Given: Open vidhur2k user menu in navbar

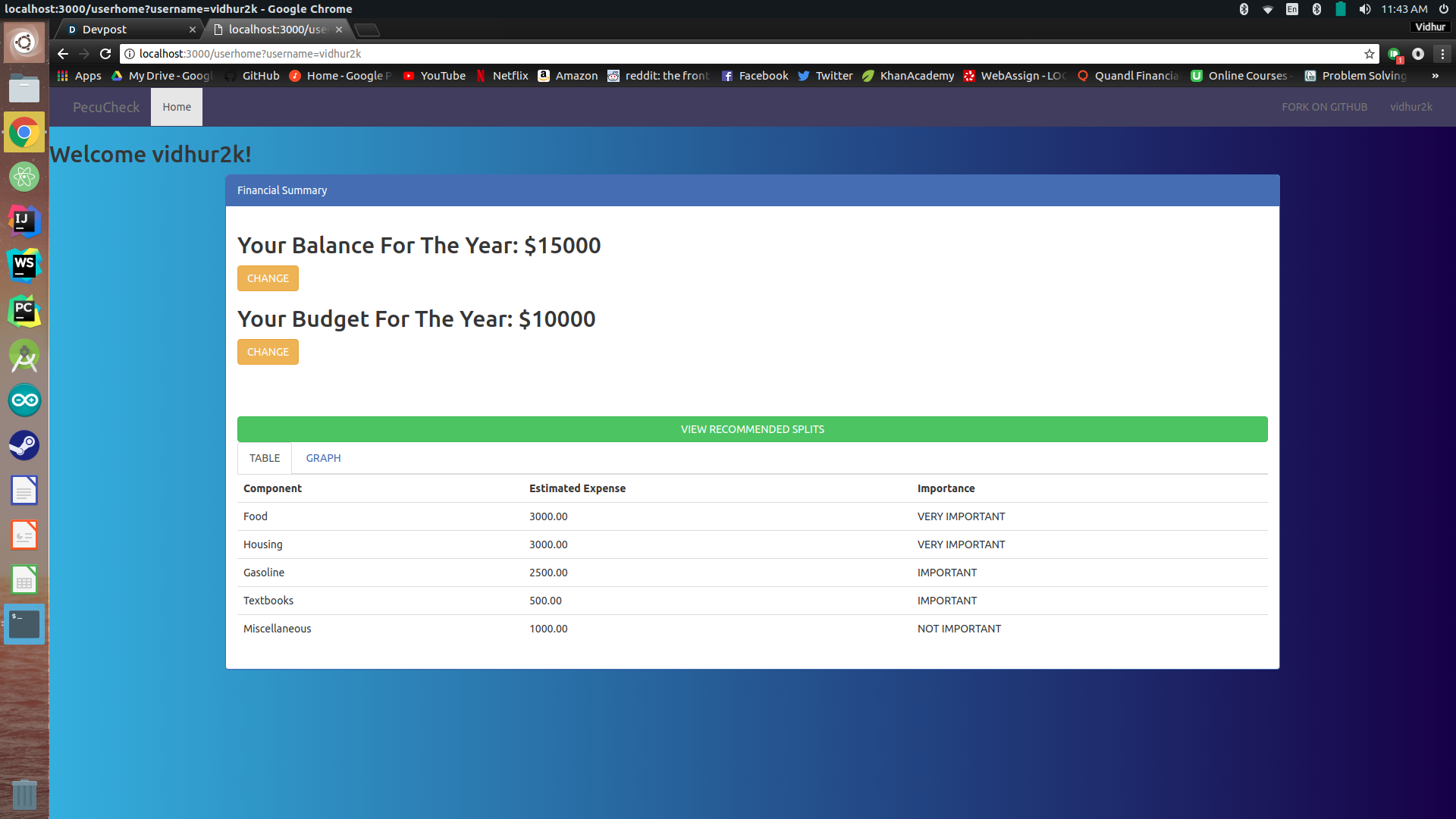Looking at the screenshot, I should (x=1410, y=107).
